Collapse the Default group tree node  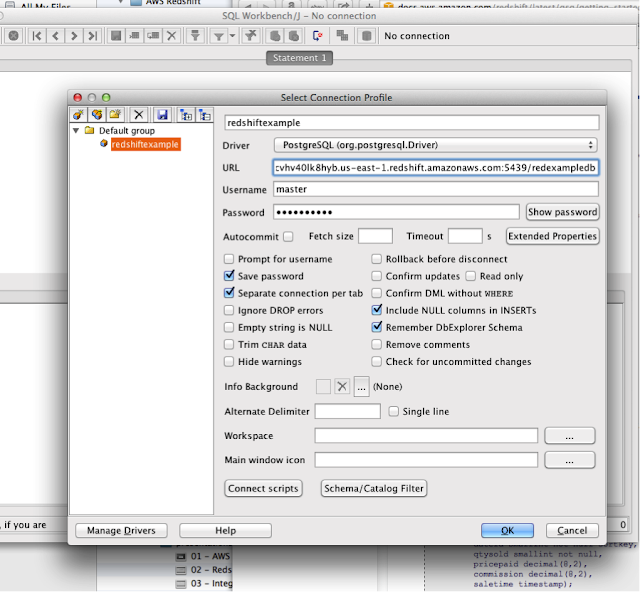[x=76, y=131]
